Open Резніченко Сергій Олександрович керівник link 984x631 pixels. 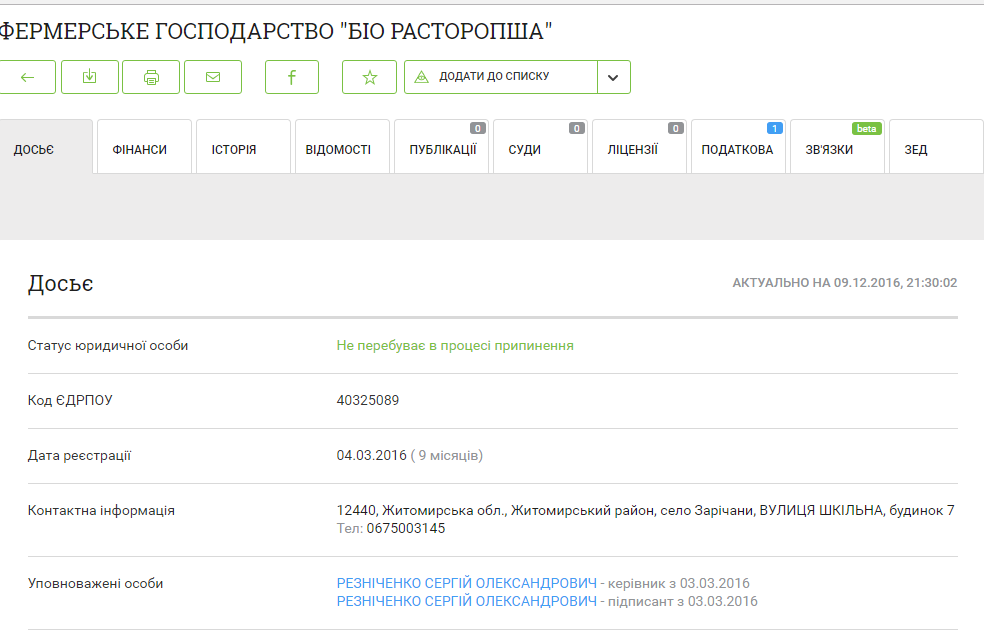click(x=467, y=583)
